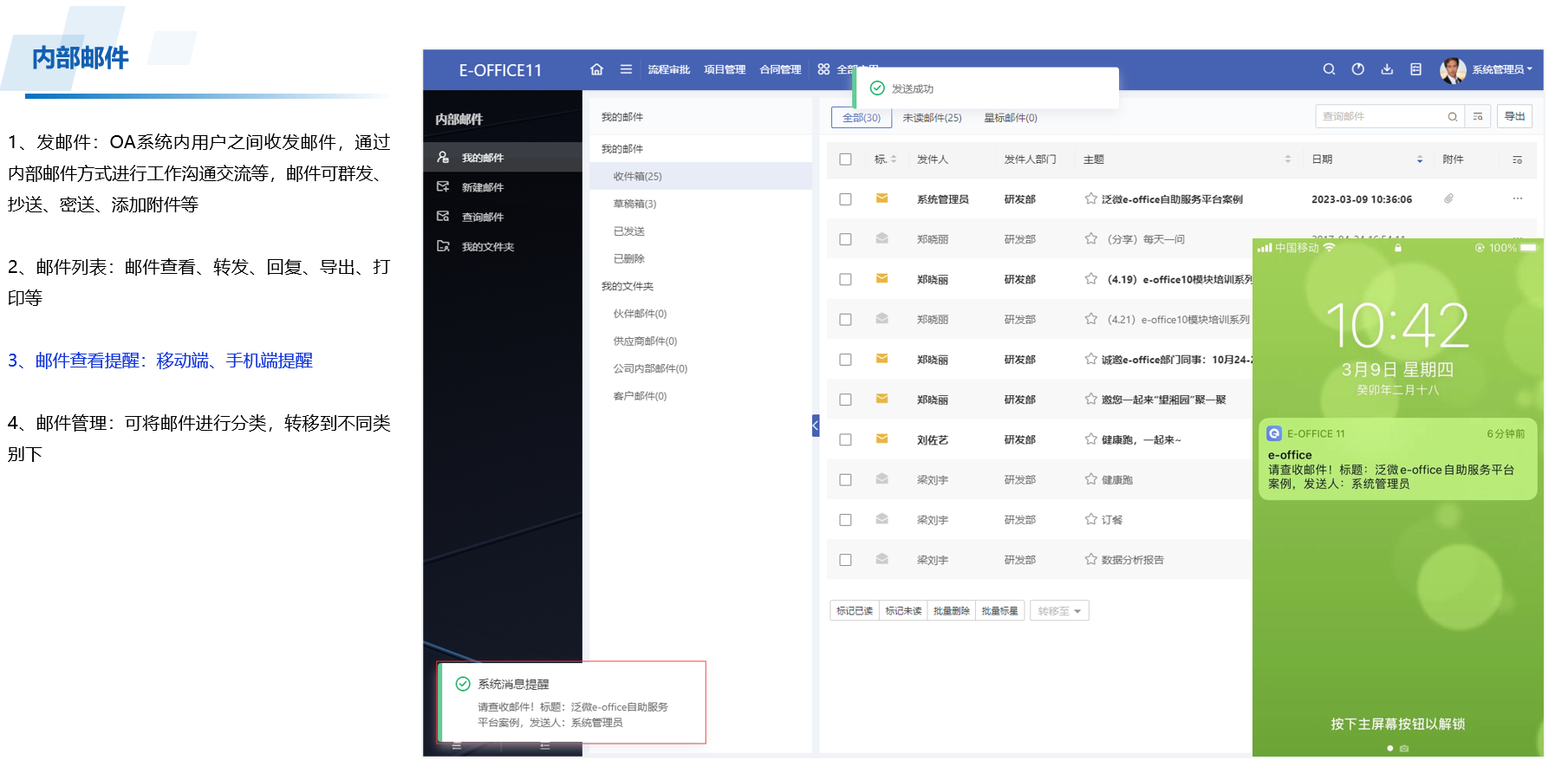Screen dimensions: 1568x767
Task: Open the document list icon in the top bar
Action: [1415, 69]
